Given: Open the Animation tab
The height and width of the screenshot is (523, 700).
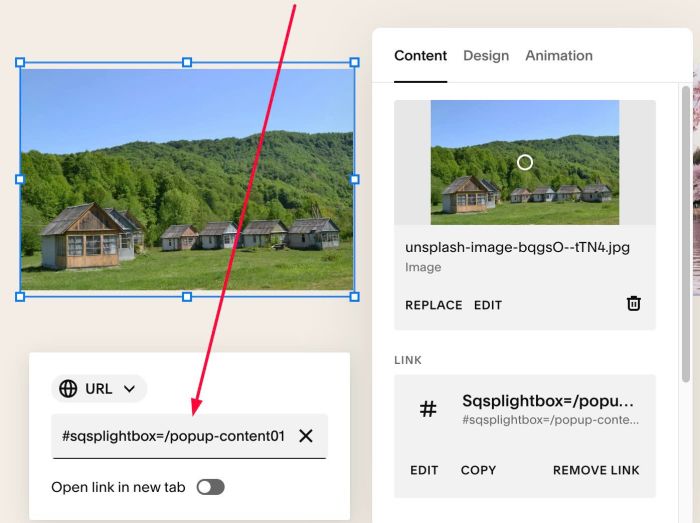Looking at the screenshot, I should point(559,56).
